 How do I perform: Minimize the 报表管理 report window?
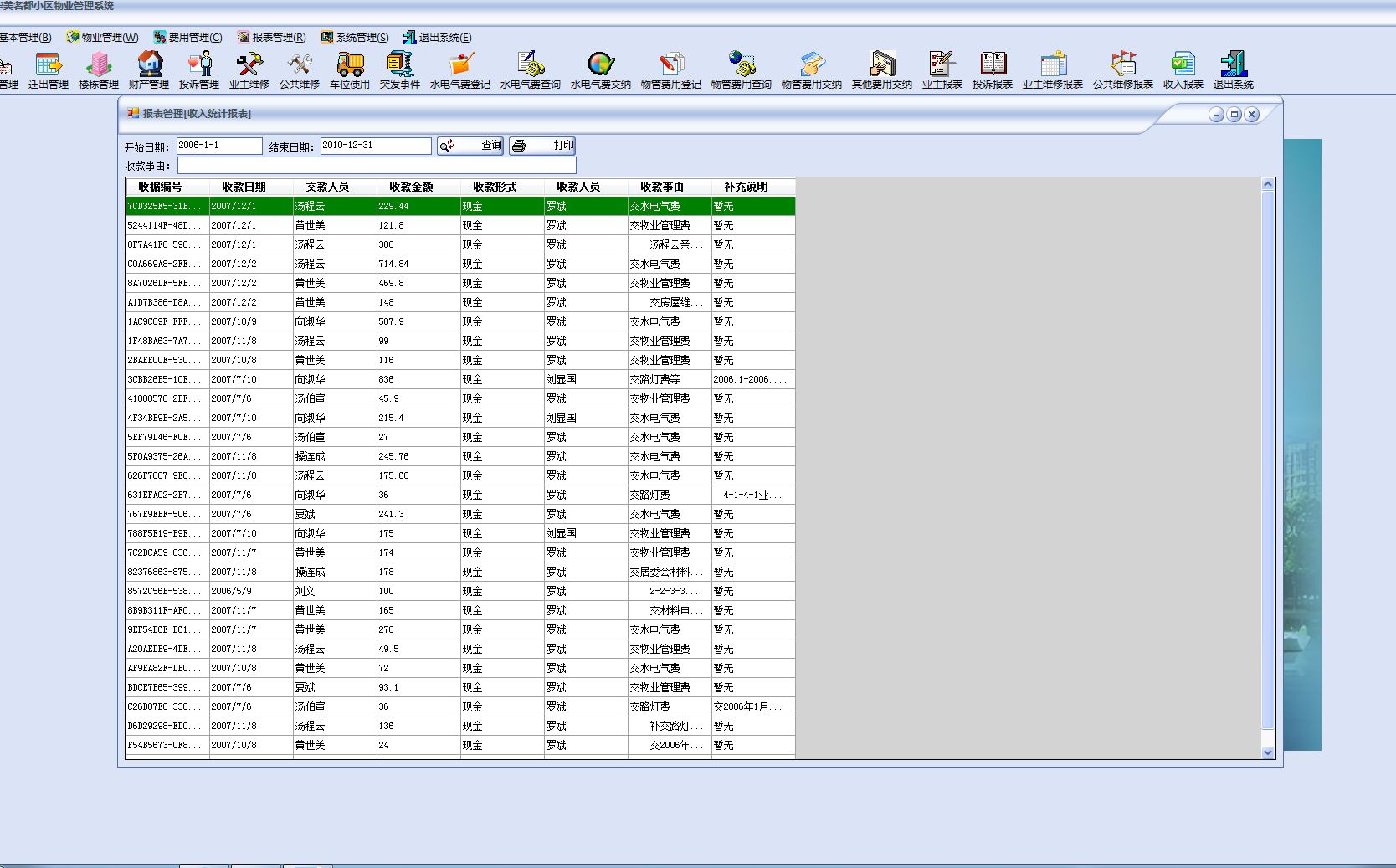pos(1216,115)
